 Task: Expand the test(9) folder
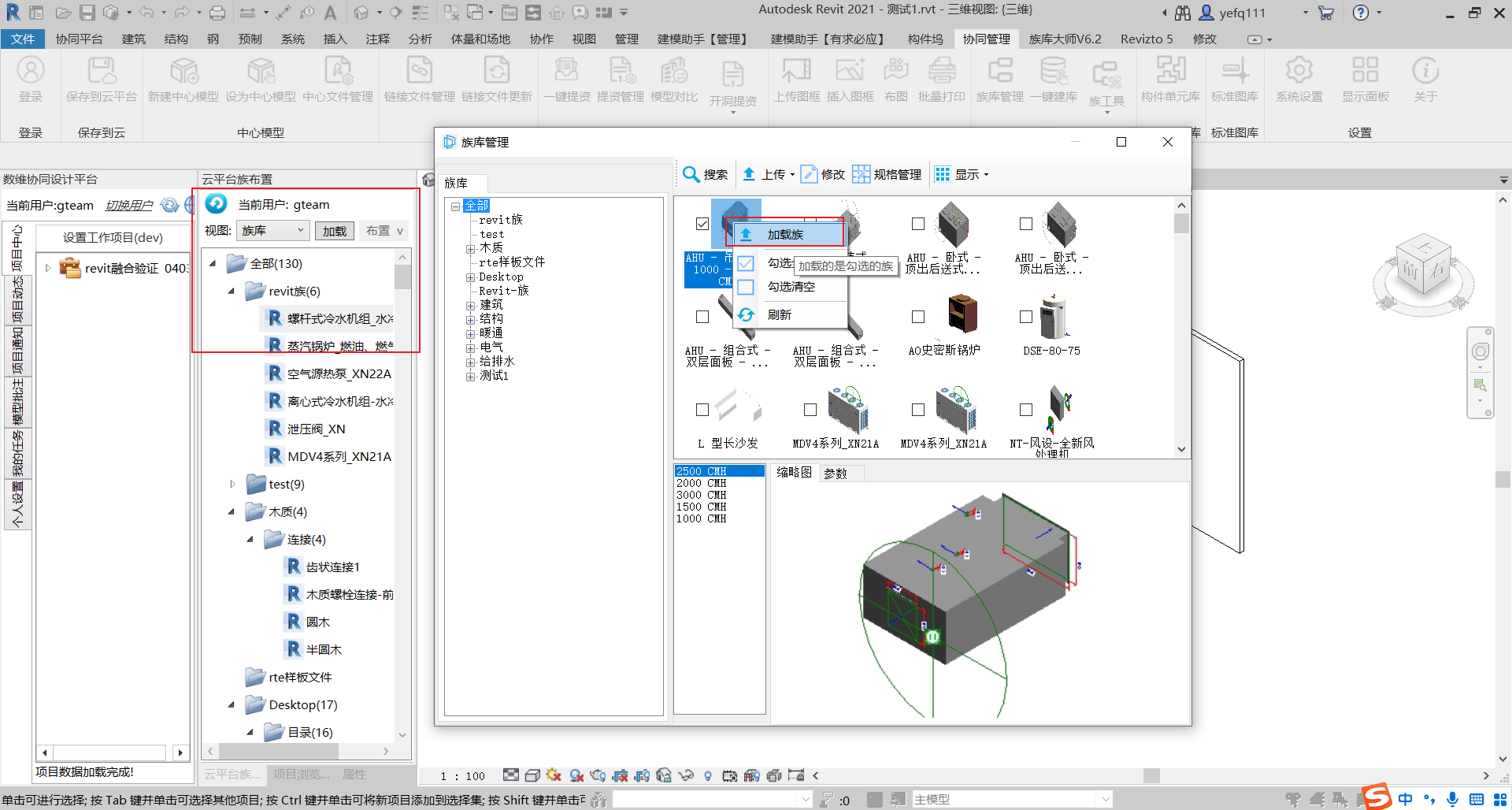(232, 484)
